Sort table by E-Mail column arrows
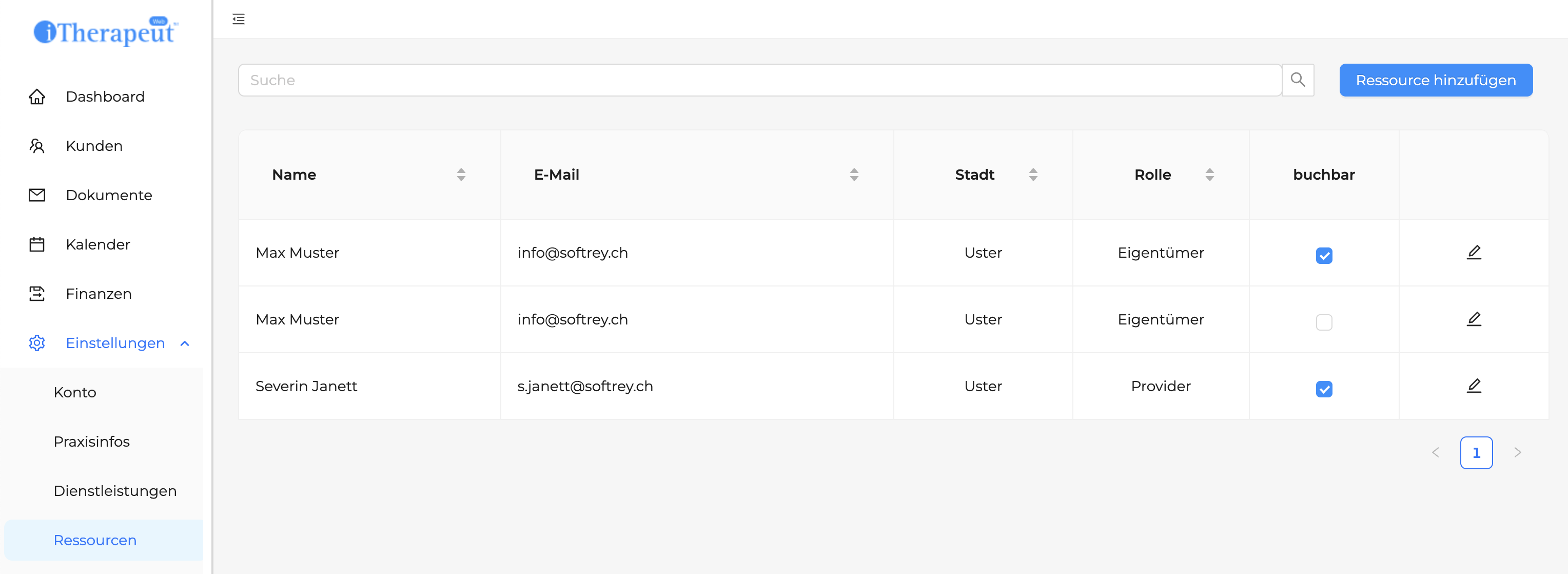 853,175
